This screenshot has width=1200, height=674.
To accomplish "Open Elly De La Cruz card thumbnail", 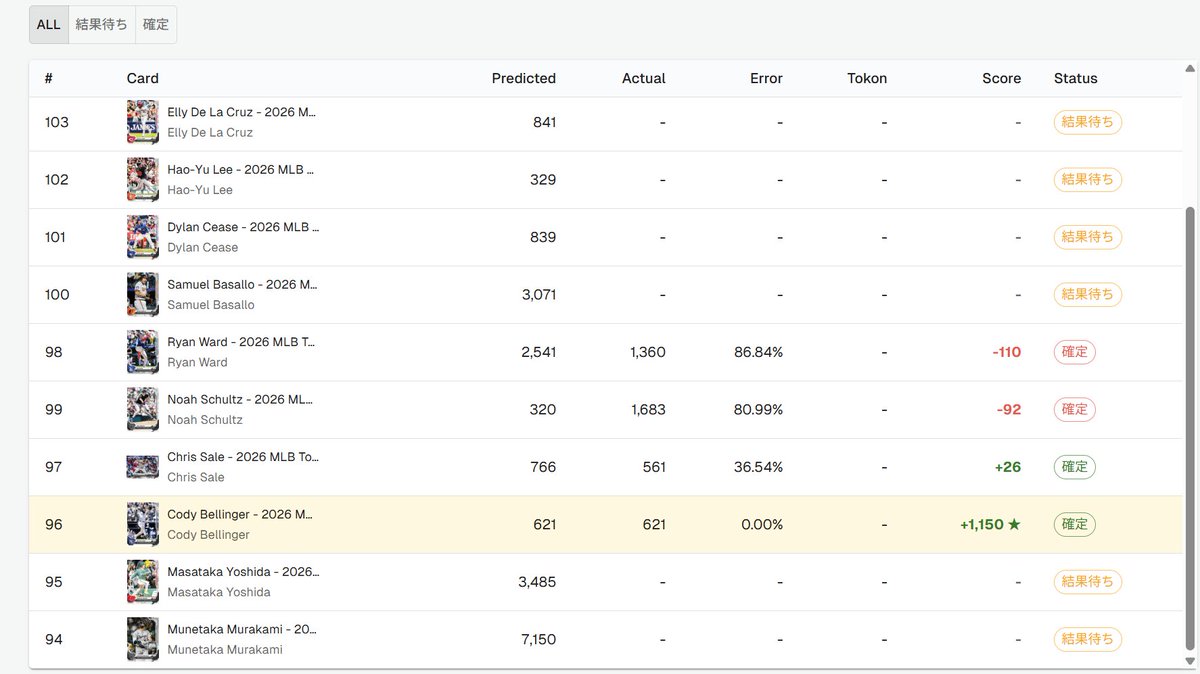I will (x=143, y=122).
